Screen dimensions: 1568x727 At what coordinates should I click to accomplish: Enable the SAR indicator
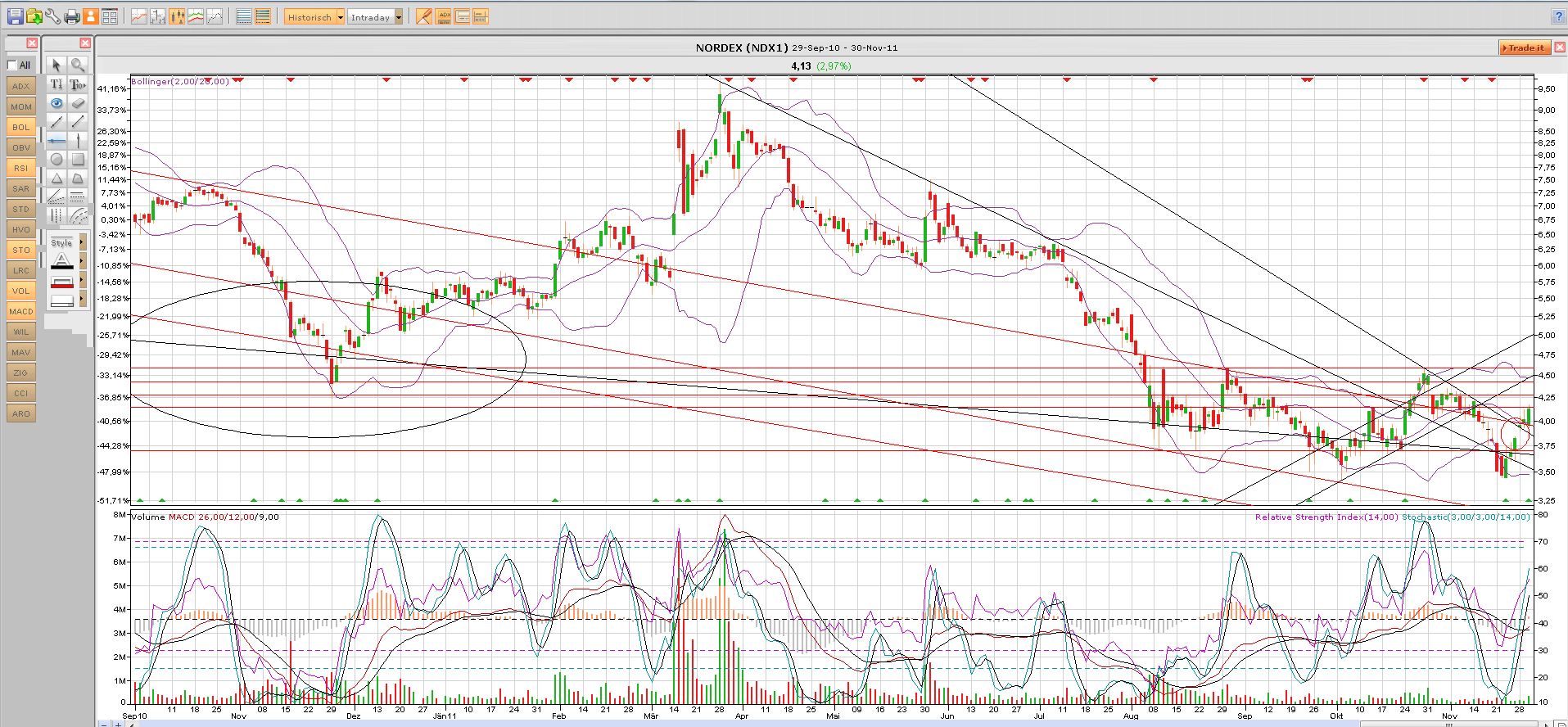21,188
